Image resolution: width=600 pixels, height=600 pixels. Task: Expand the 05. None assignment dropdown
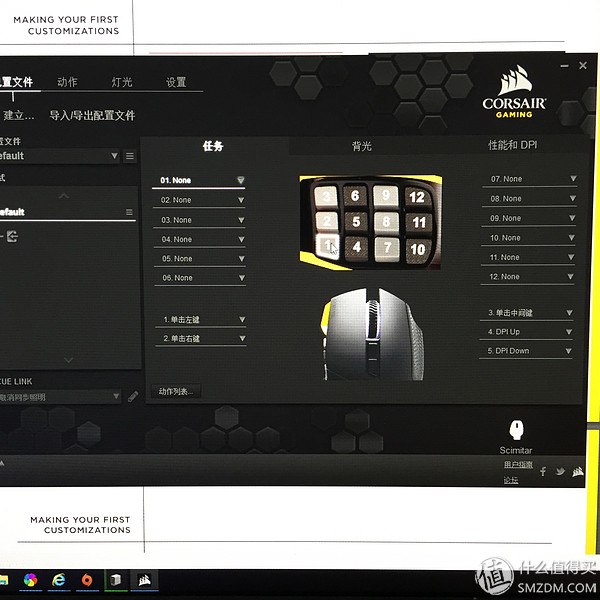pyautogui.click(x=200, y=259)
